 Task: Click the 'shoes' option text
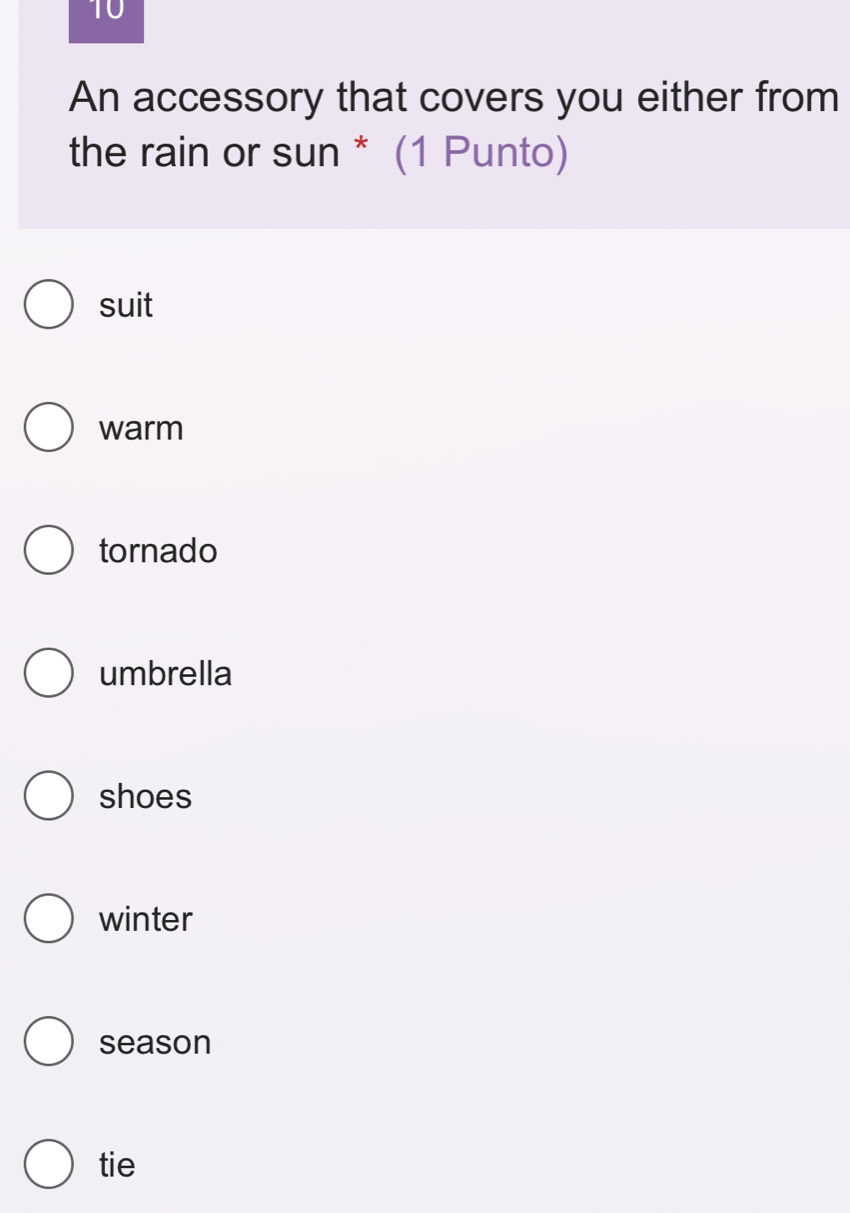145,797
